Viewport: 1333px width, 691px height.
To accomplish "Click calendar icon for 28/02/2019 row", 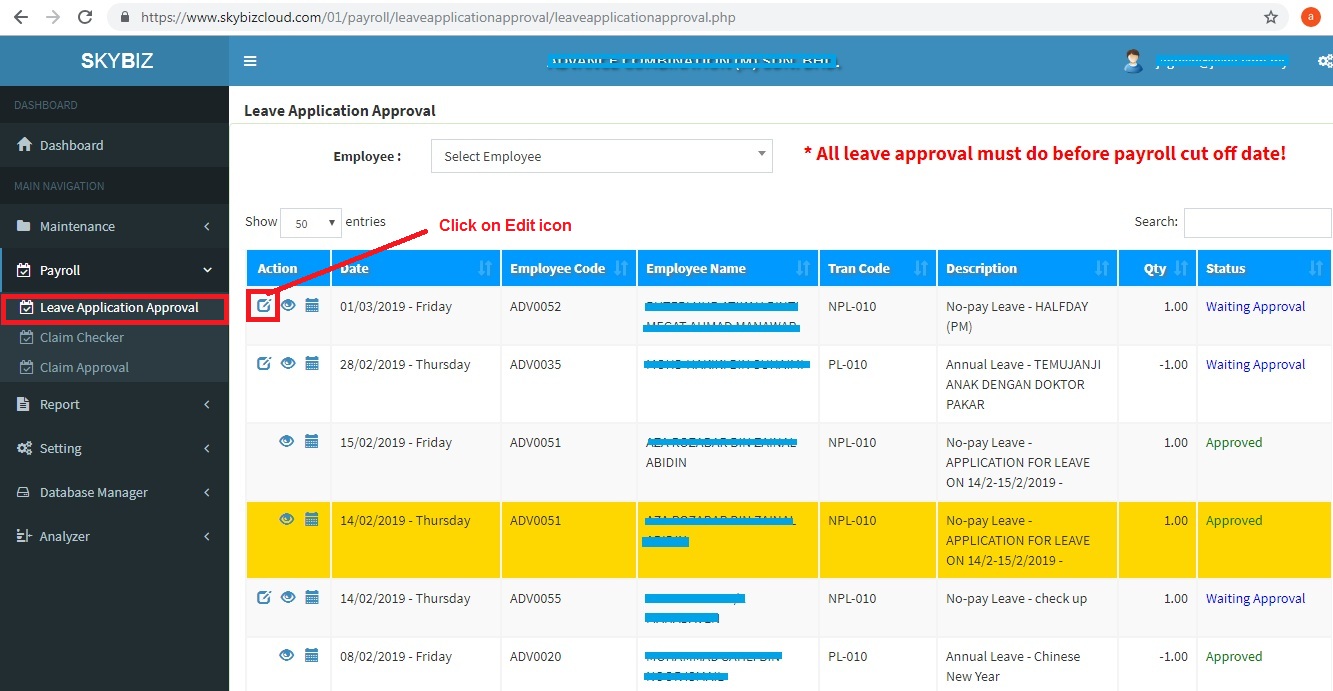I will [312, 364].
